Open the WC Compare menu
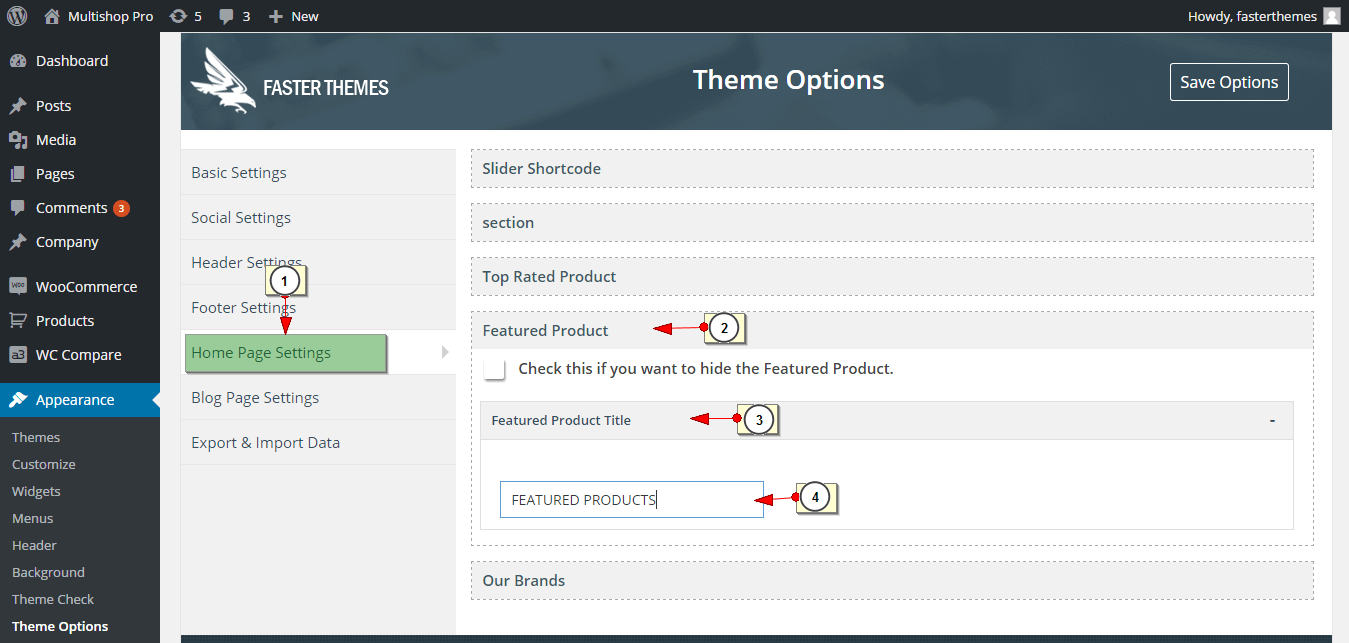The width and height of the screenshot is (1349, 643). coord(80,355)
